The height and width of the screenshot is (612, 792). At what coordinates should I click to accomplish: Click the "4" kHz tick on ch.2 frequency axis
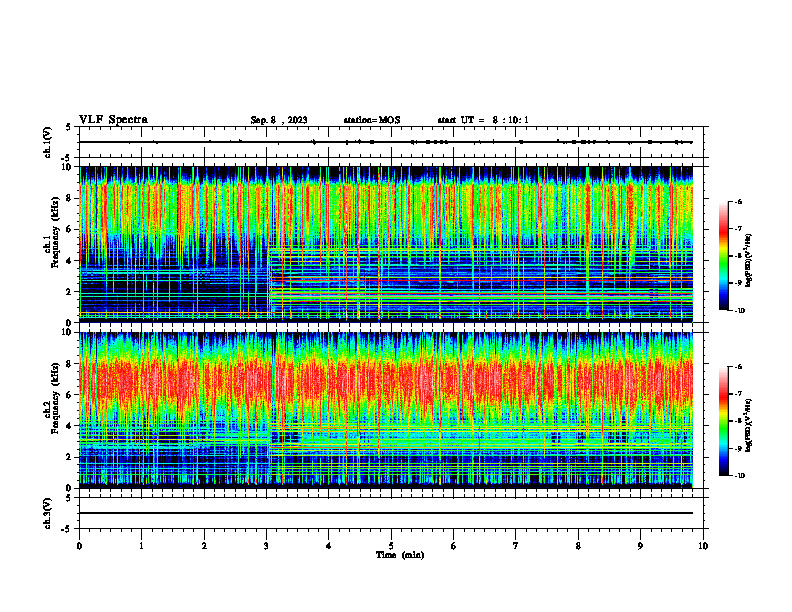point(70,426)
